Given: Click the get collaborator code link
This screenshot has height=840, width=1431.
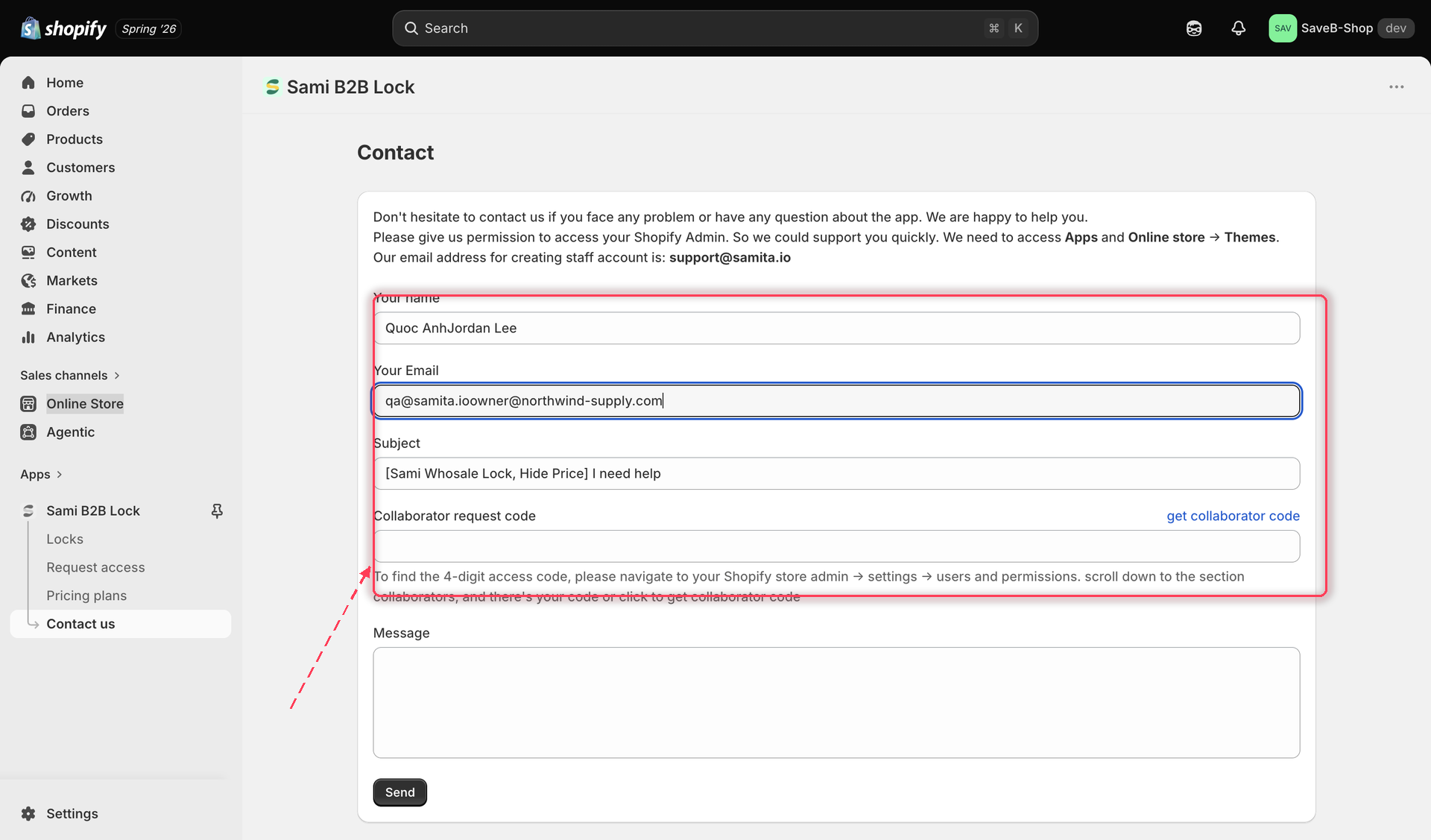Looking at the screenshot, I should click(x=1233, y=516).
